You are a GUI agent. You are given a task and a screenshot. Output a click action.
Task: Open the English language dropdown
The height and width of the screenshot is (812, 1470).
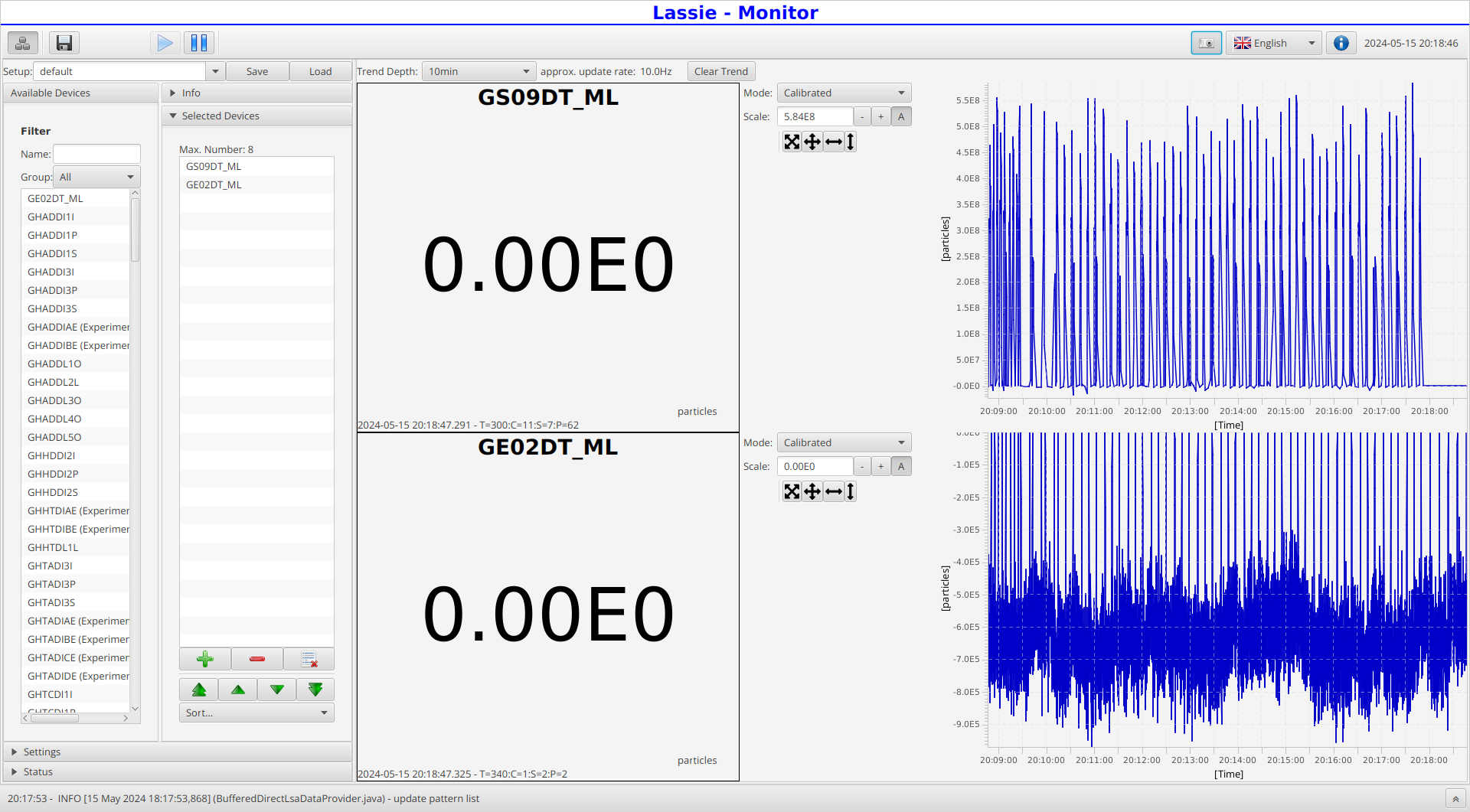coord(1274,43)
